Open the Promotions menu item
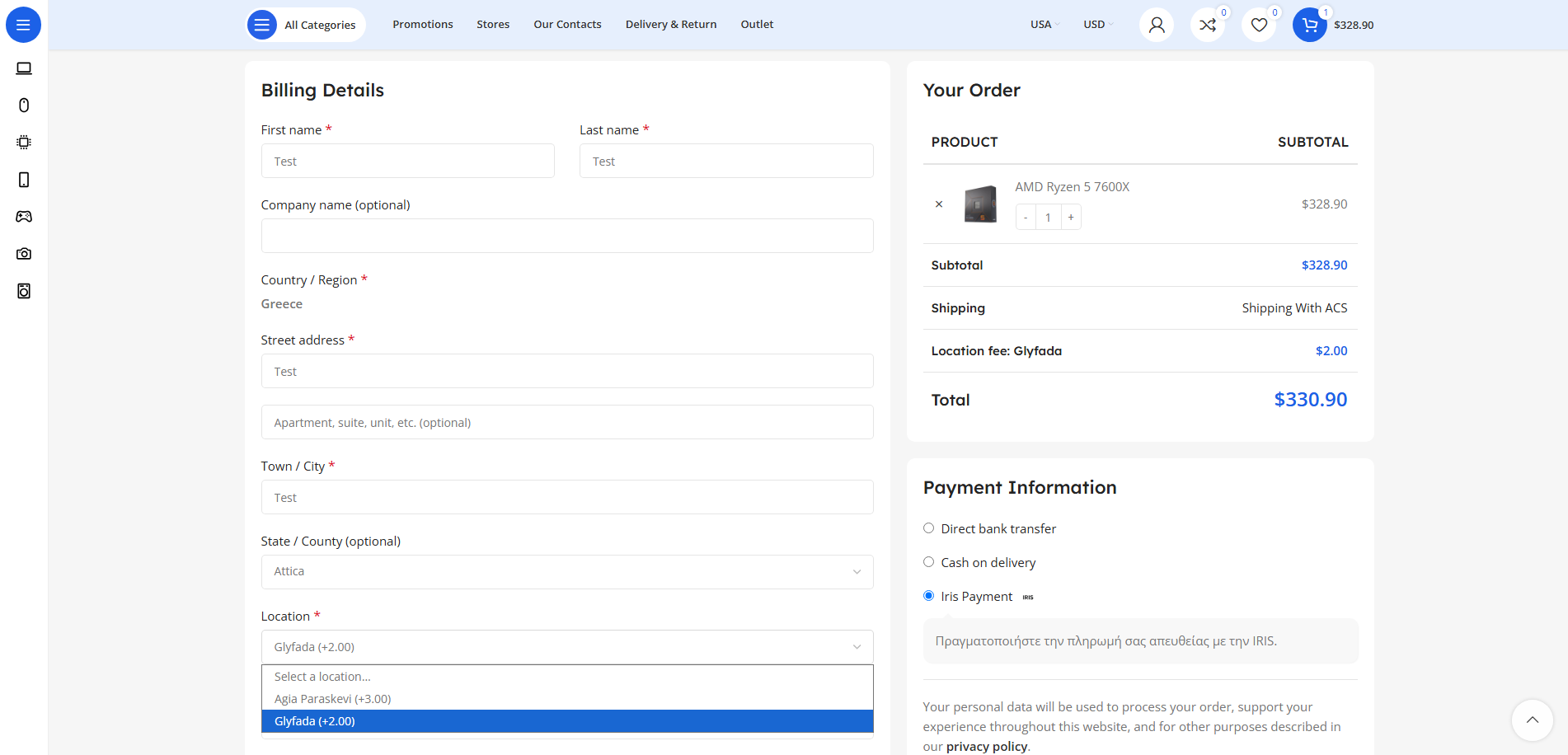Viewport: 1568px width, 755px height. coord(422,25)
